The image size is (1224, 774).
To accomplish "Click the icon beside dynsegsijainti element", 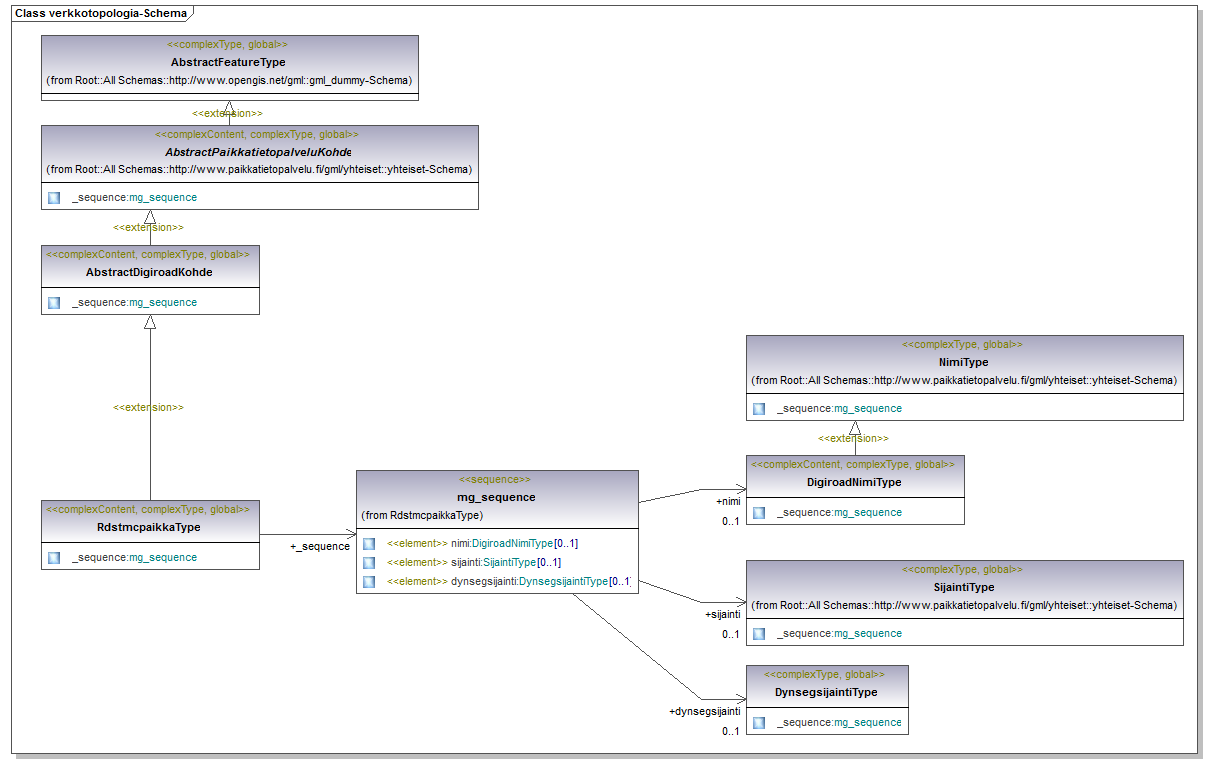I will click(x=369, y=581).
